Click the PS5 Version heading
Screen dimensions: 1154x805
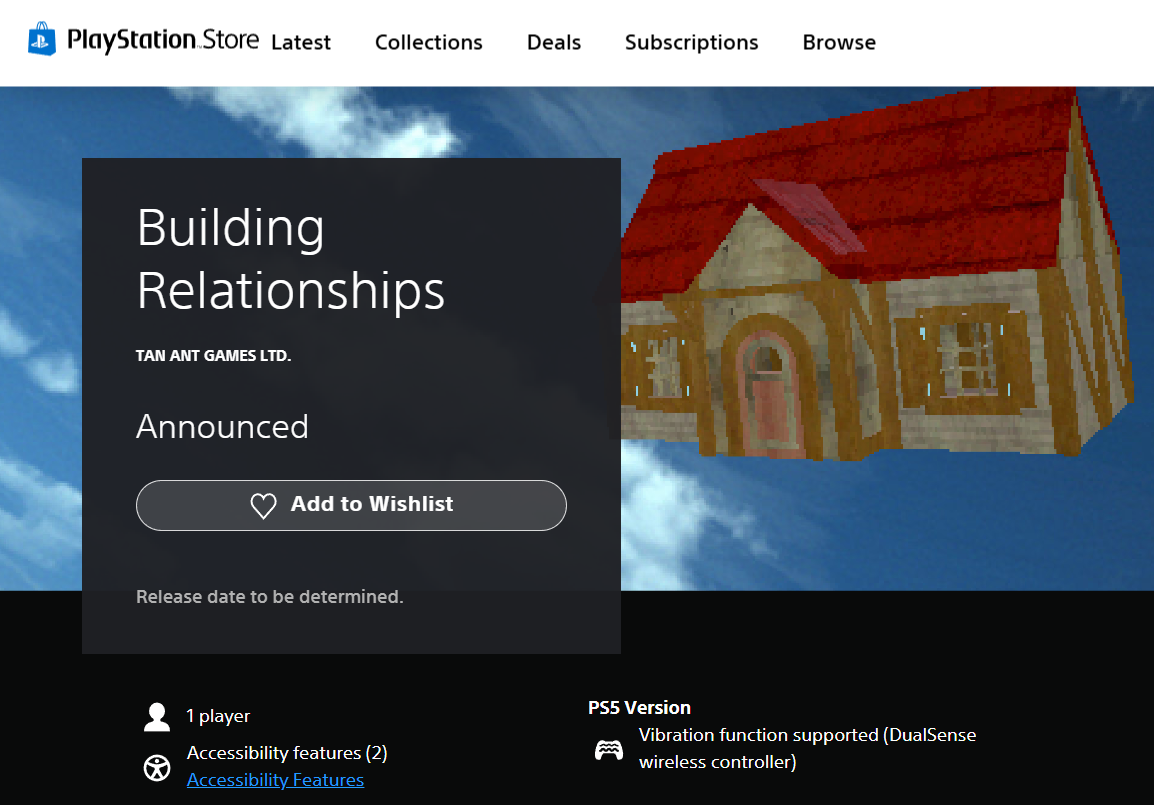(639, 708)
